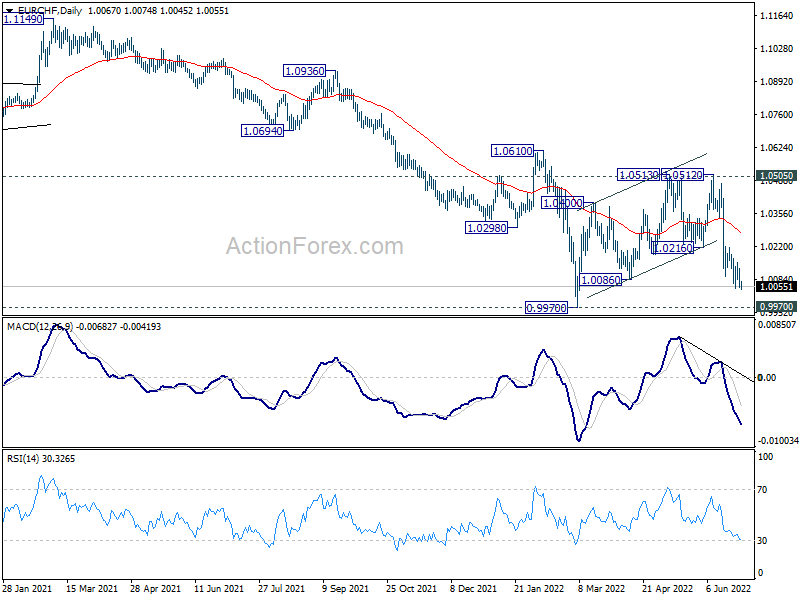
Task: Click the 11 Jun 2021 date label
Action: coord(219,588)
